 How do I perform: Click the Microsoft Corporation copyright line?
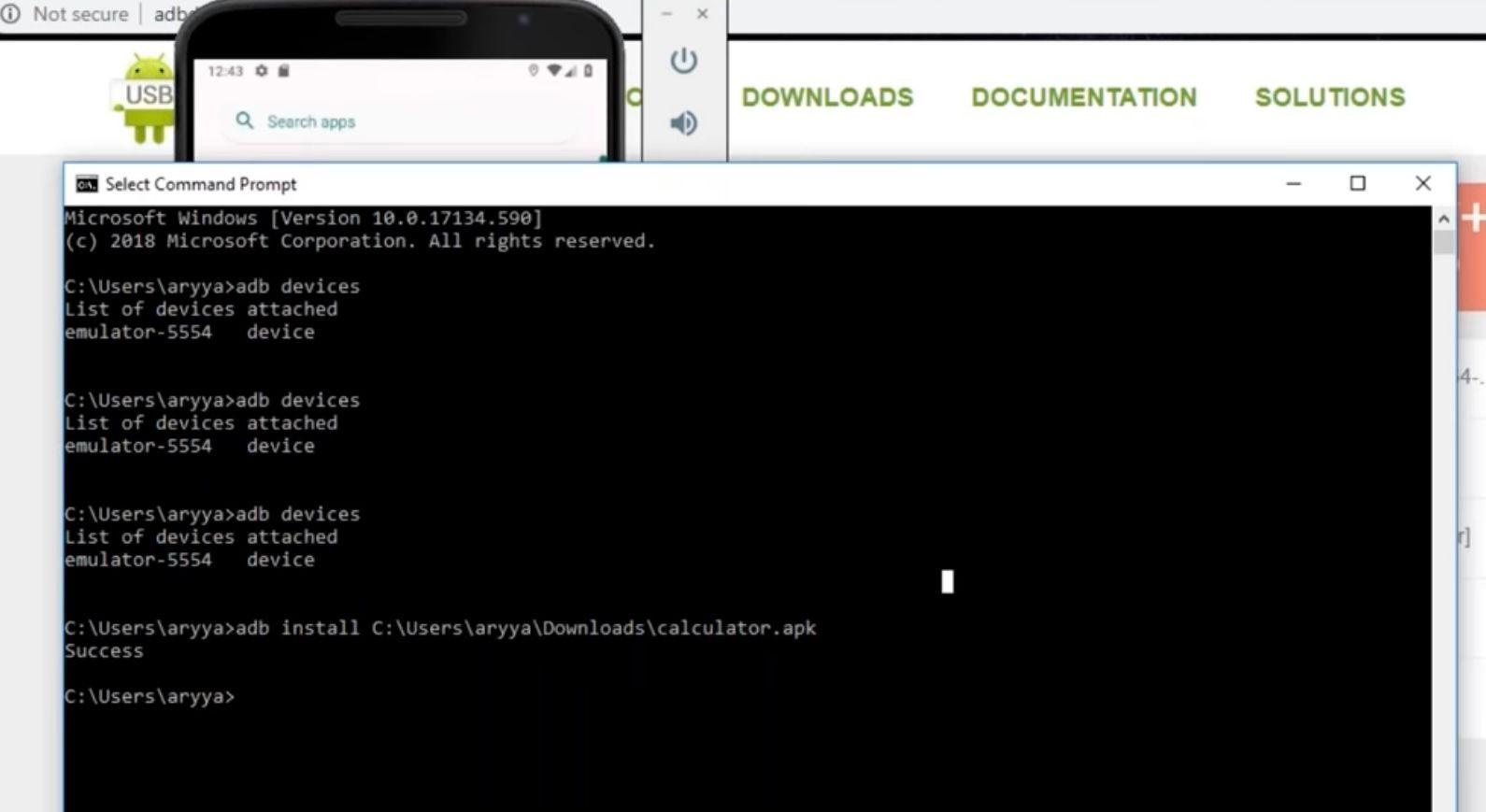click(360, 241)
